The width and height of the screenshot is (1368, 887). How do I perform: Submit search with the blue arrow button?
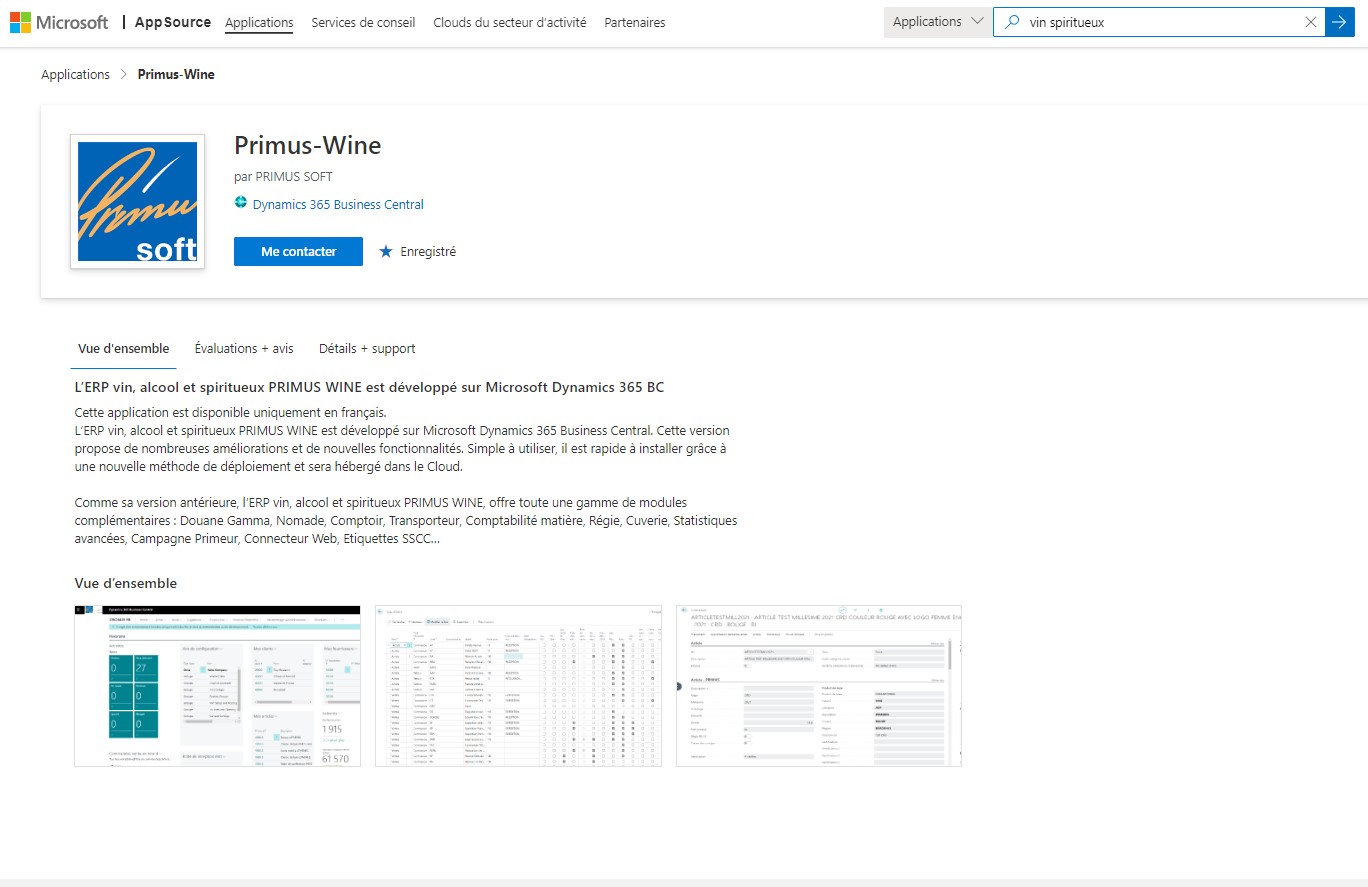pos(1340,22)
